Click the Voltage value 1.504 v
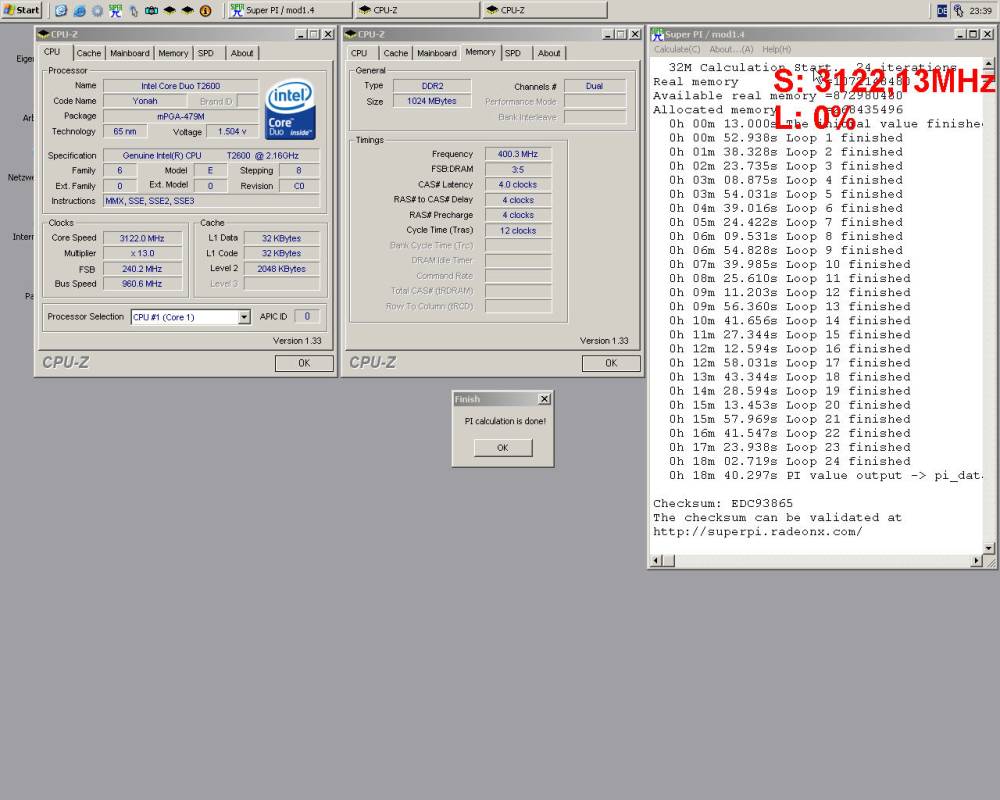1000x800 pixels. pyautogui.click(x=232, y=131)
